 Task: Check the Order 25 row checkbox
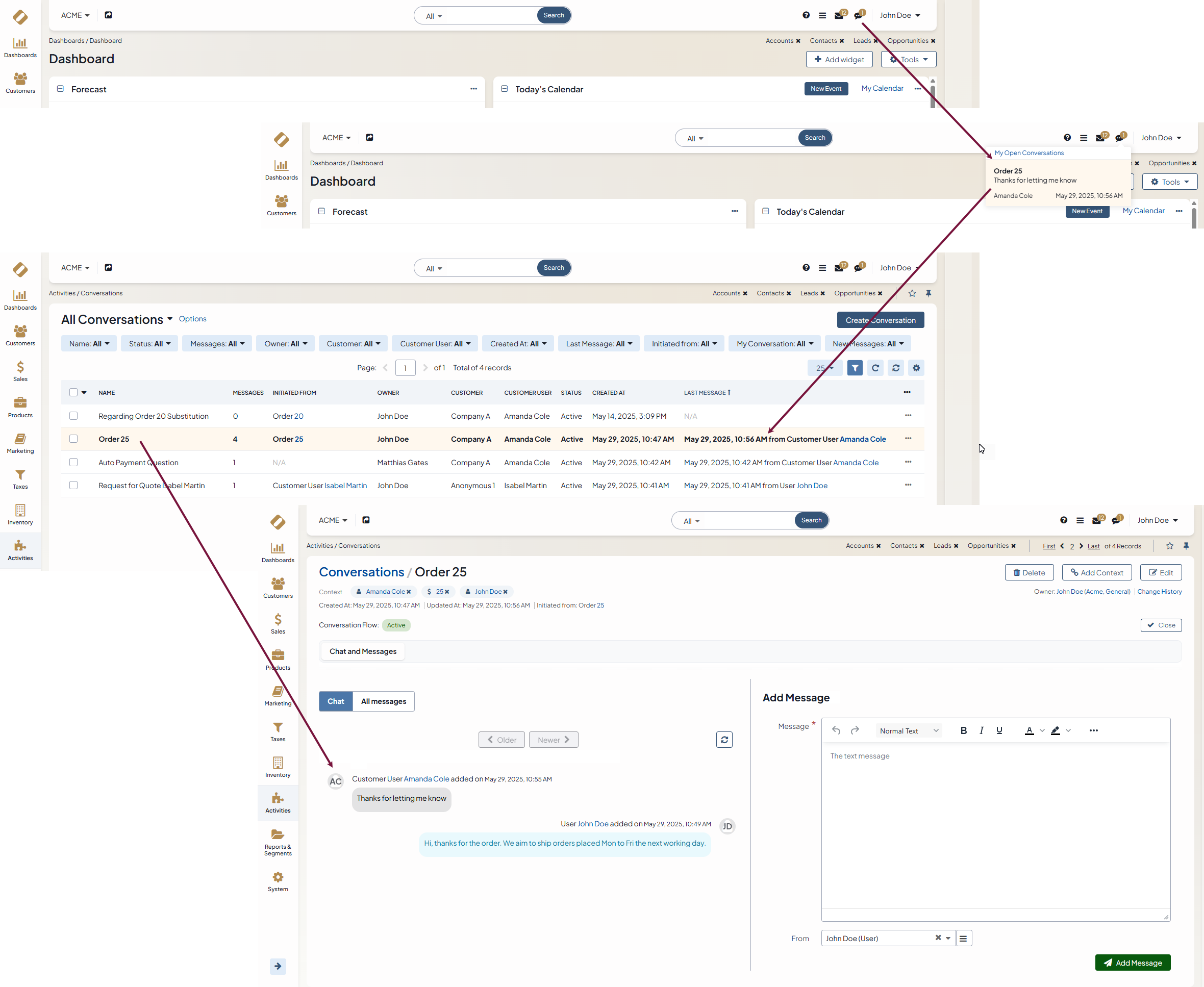[73, 439]
